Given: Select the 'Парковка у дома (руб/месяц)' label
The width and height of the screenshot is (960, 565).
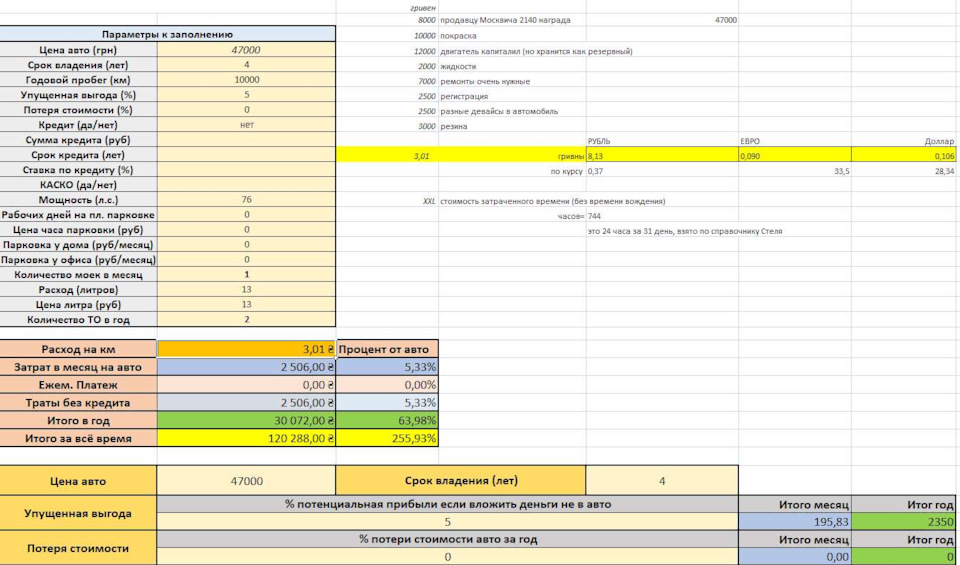Looking at the screenshot, I should point(78,245).
